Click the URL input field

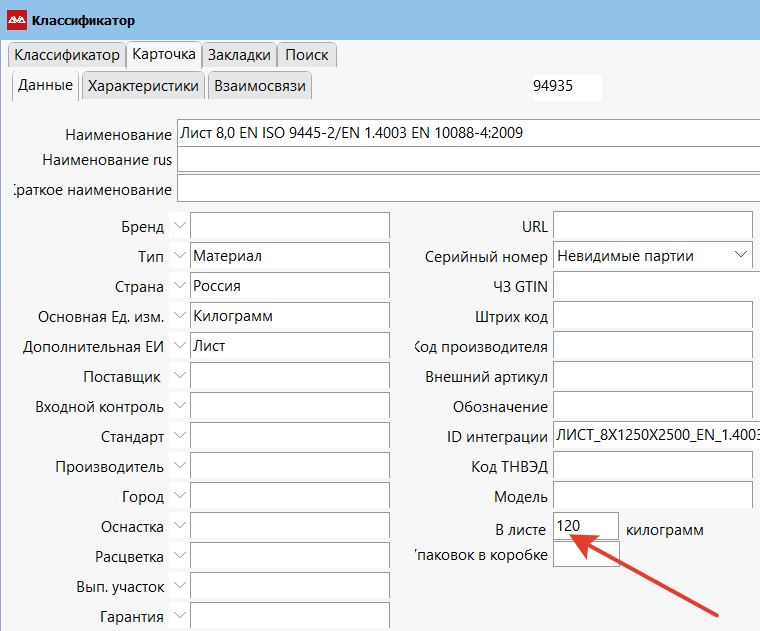[x=653, y=225]
